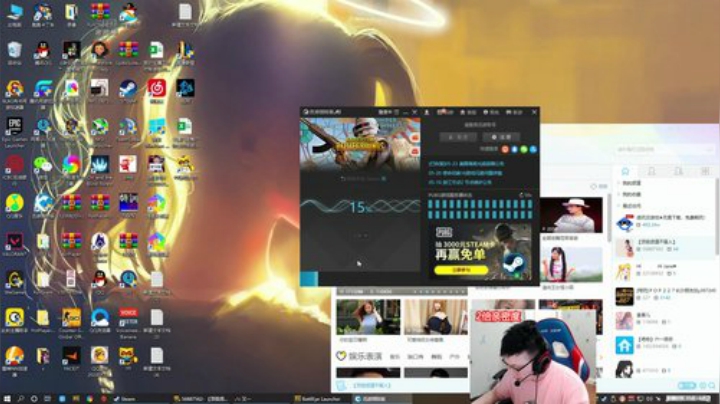Screen dimensions: 720x404
Task: Click the user profile icon in accelerator title bar
Action: pyautogui.click(x=427, y=112)
